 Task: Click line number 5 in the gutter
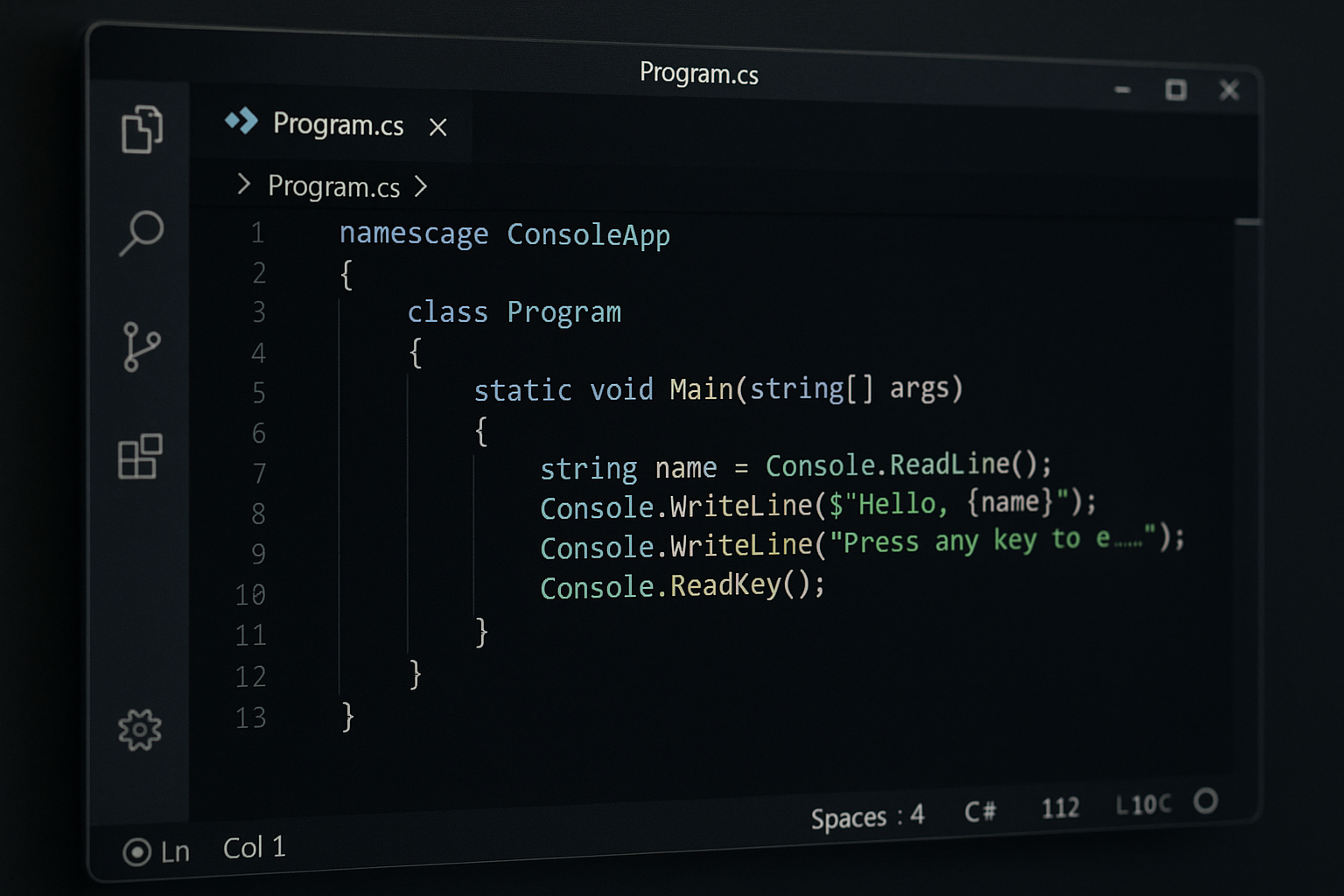coord(259,392)
